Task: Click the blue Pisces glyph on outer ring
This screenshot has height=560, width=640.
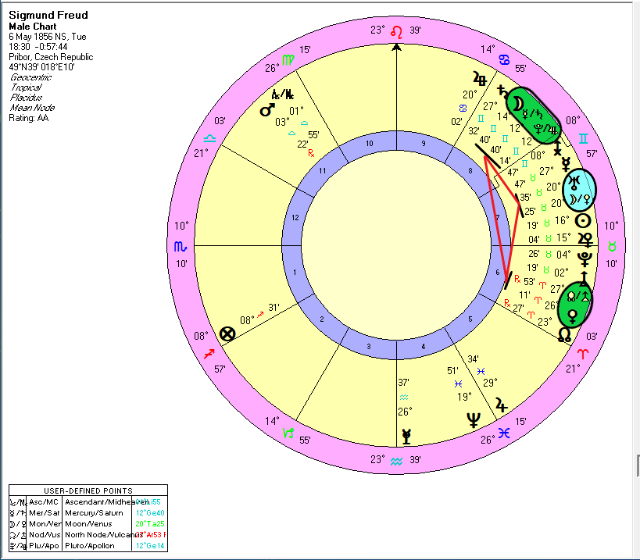Action: tap(504, 433)
